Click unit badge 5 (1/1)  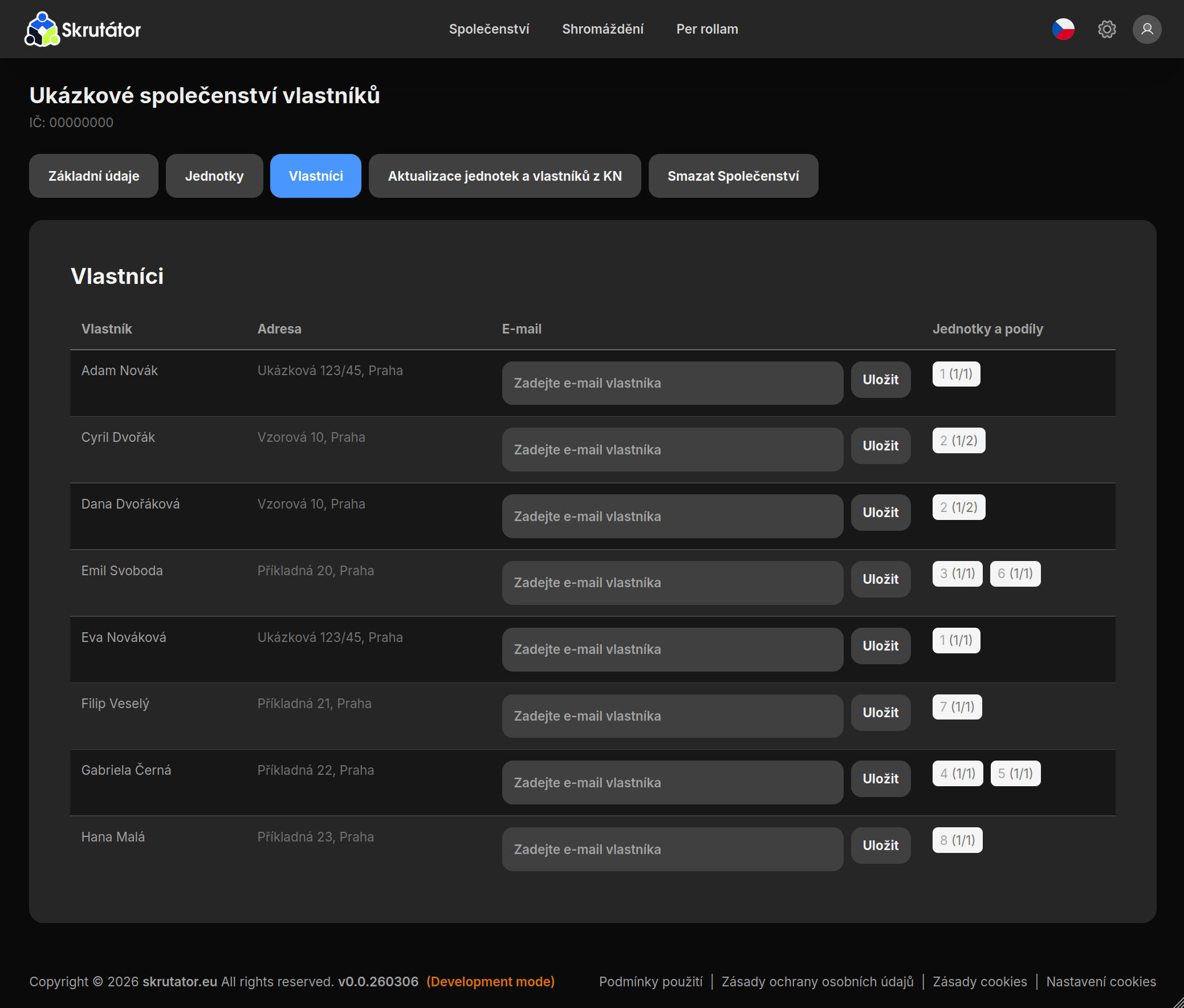[1015, 773]
